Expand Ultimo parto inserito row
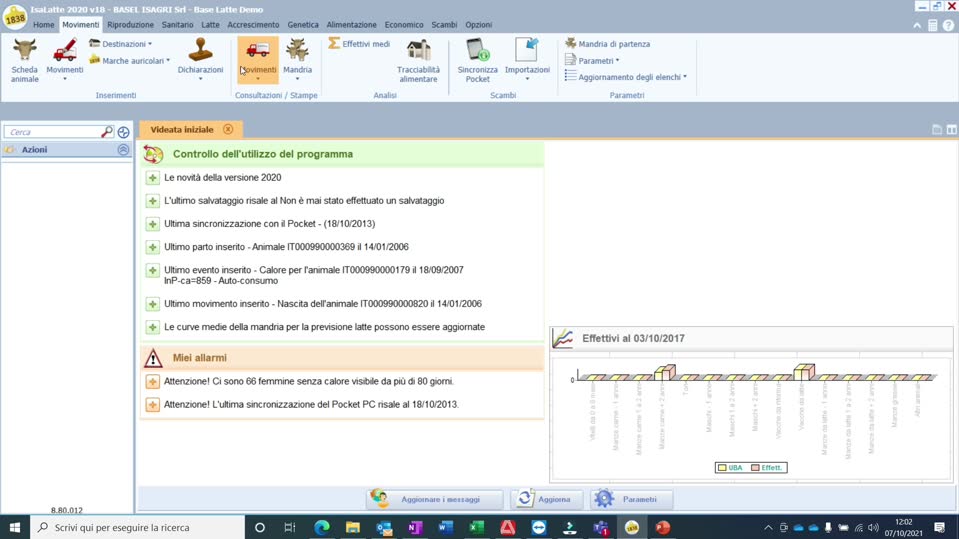The width and height of the screenshot is (959, 539). pos(152,248)
